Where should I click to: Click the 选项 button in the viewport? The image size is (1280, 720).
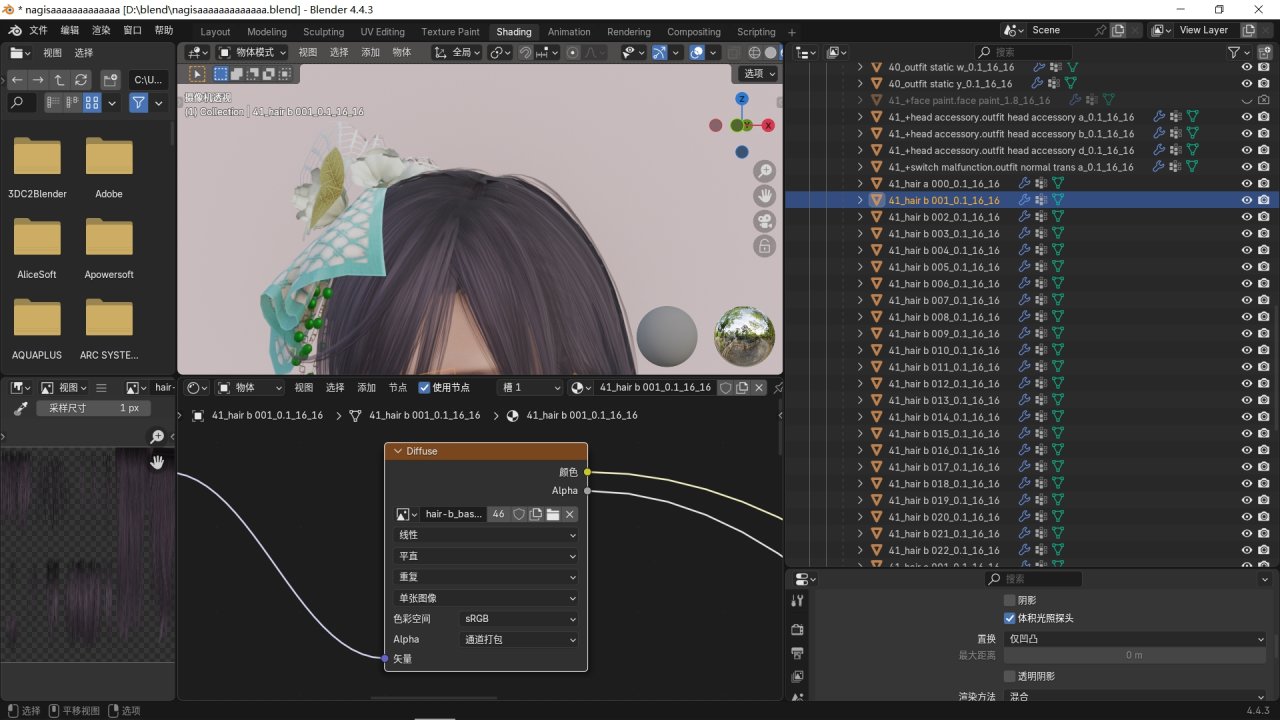pyautogui.click(x=758, y=74)
